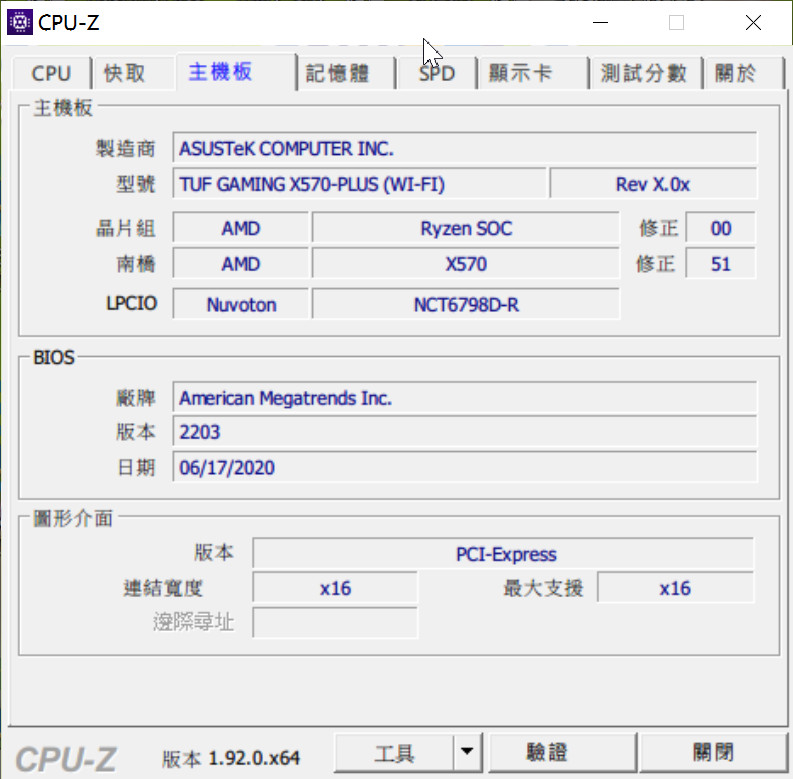Click the Rev X.0x field
The width and height of the screenshot is (793, 779).
[653, 184]
